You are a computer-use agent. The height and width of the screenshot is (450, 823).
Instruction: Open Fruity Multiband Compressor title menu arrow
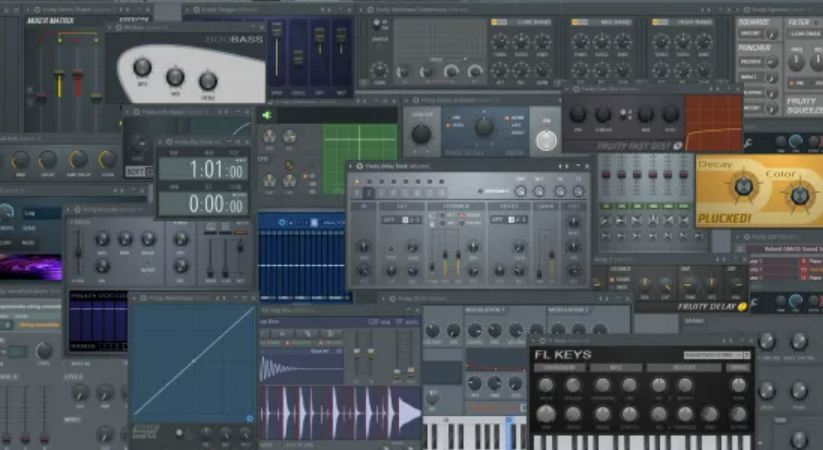point(363,9)
